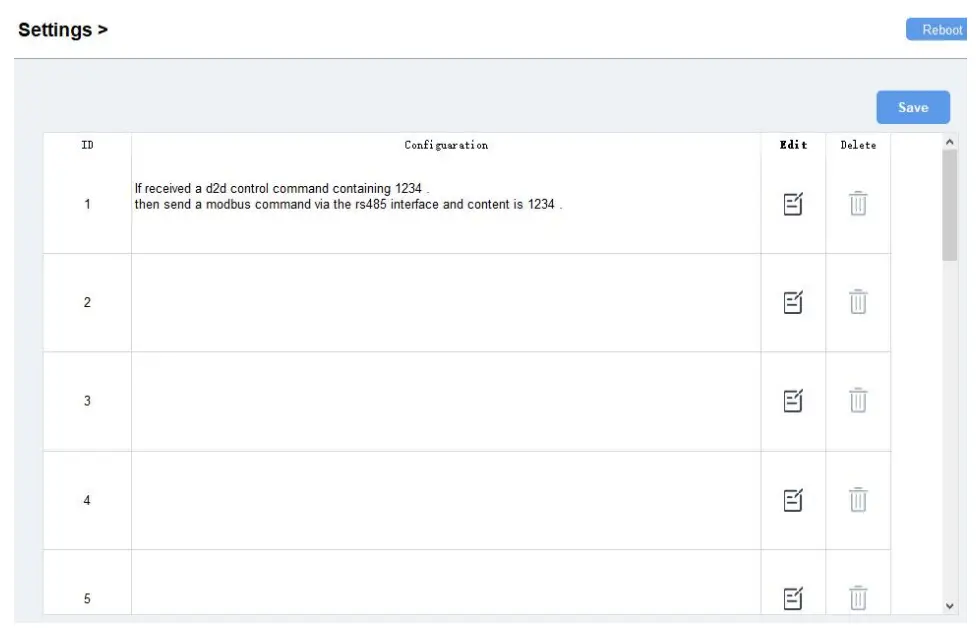Open editor for row 4
The image size is (977, 628).
click(x=793, y=500)
